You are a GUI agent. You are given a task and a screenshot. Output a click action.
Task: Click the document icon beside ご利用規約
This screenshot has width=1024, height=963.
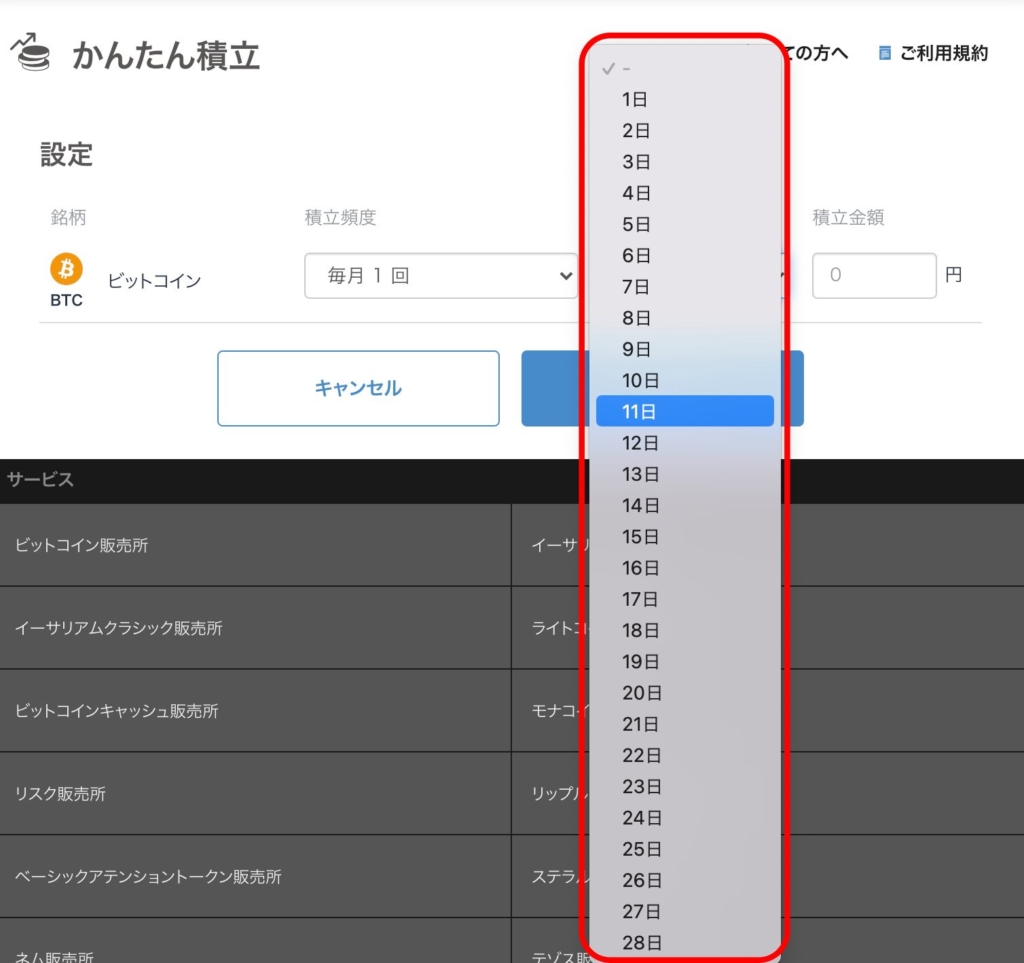(x=884, y=54)
